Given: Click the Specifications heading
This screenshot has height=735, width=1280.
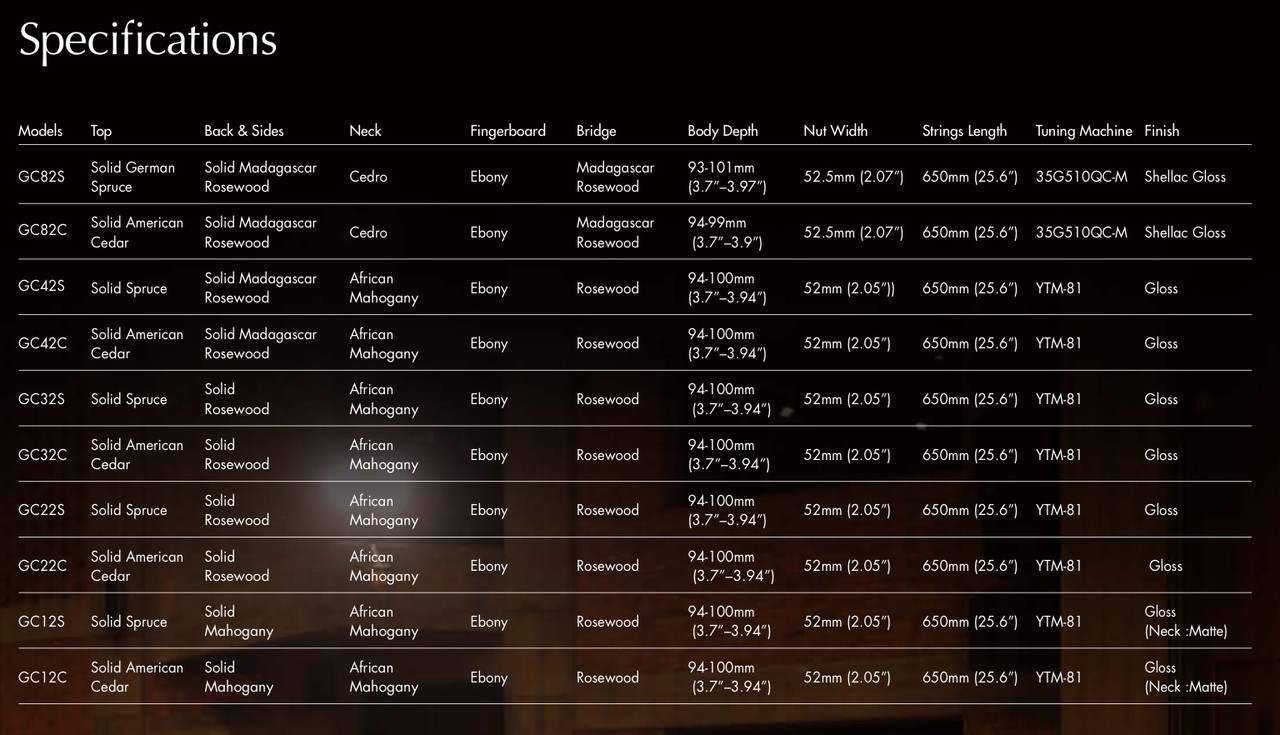Looking at the screenshot, I should click(148, 41).
